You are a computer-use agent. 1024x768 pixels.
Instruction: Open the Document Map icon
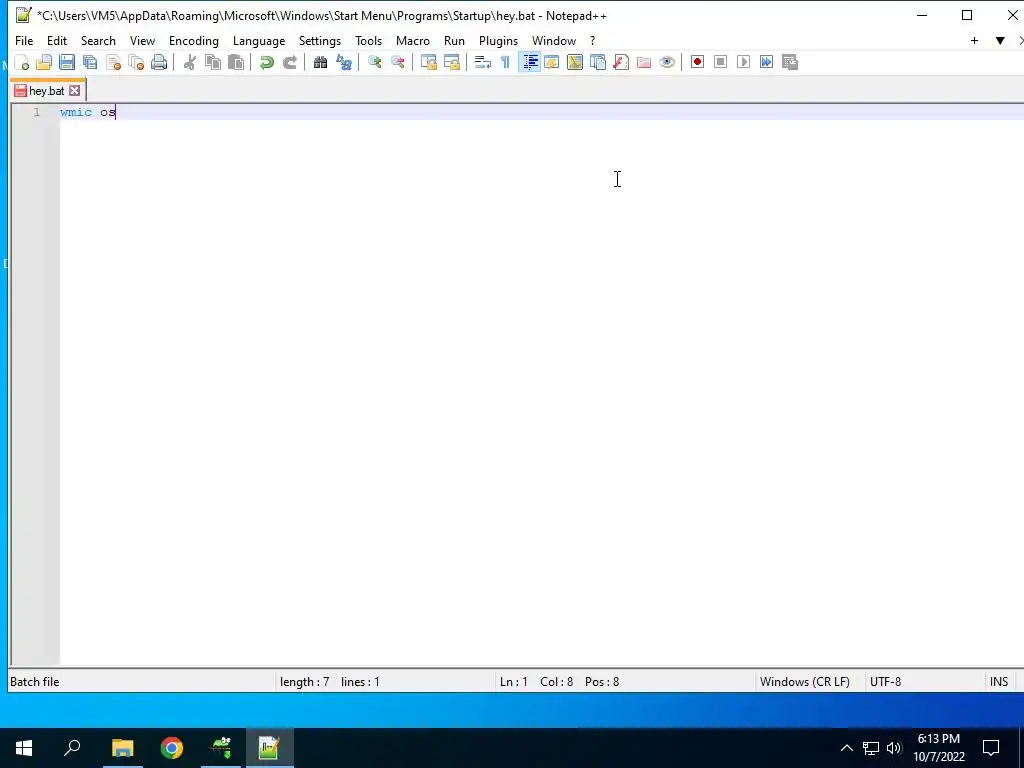click(x=575, y=62)
